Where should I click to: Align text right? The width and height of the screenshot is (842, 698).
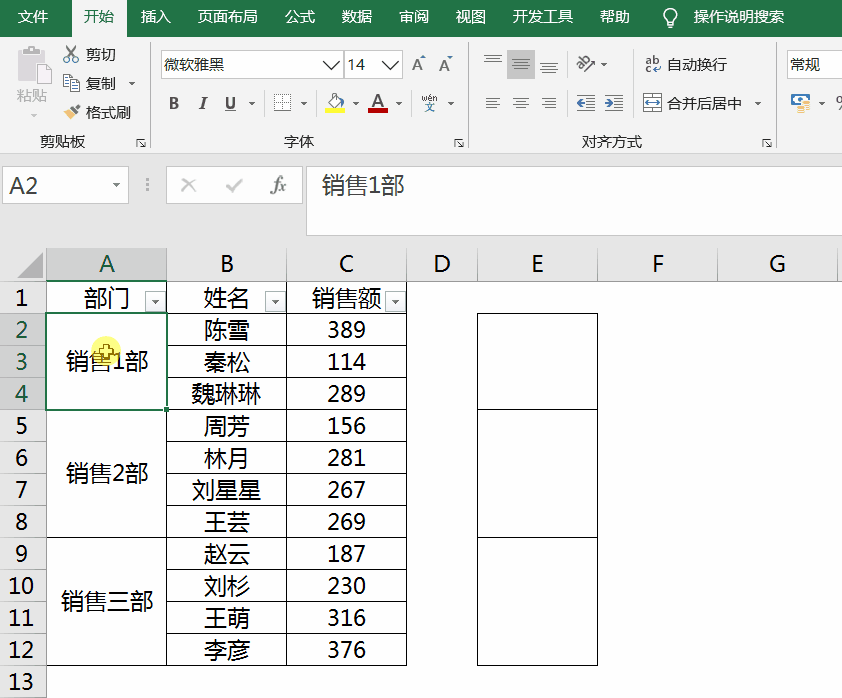[x=549, y=103]
